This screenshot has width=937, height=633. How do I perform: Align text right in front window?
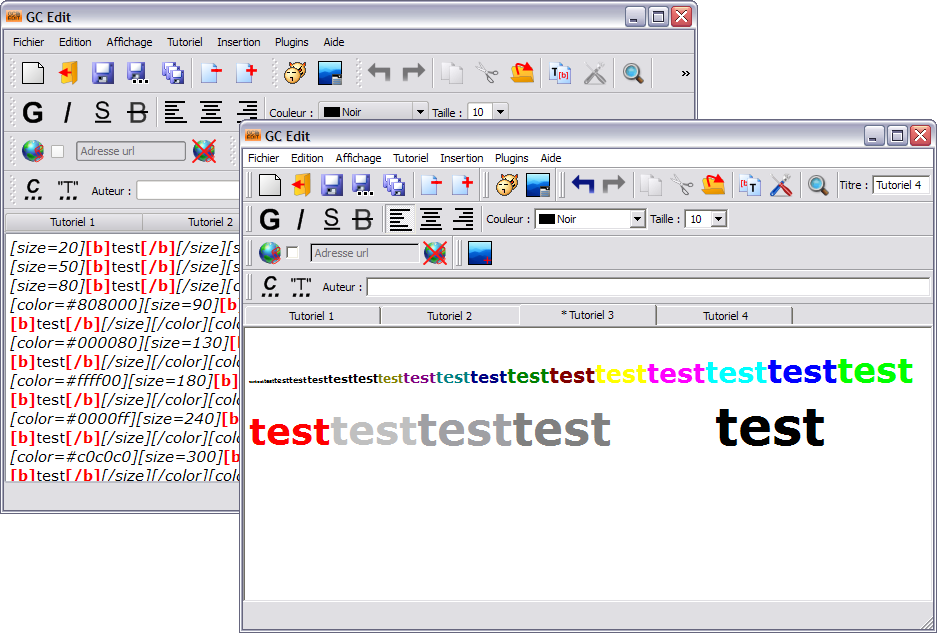coord(463,219)
